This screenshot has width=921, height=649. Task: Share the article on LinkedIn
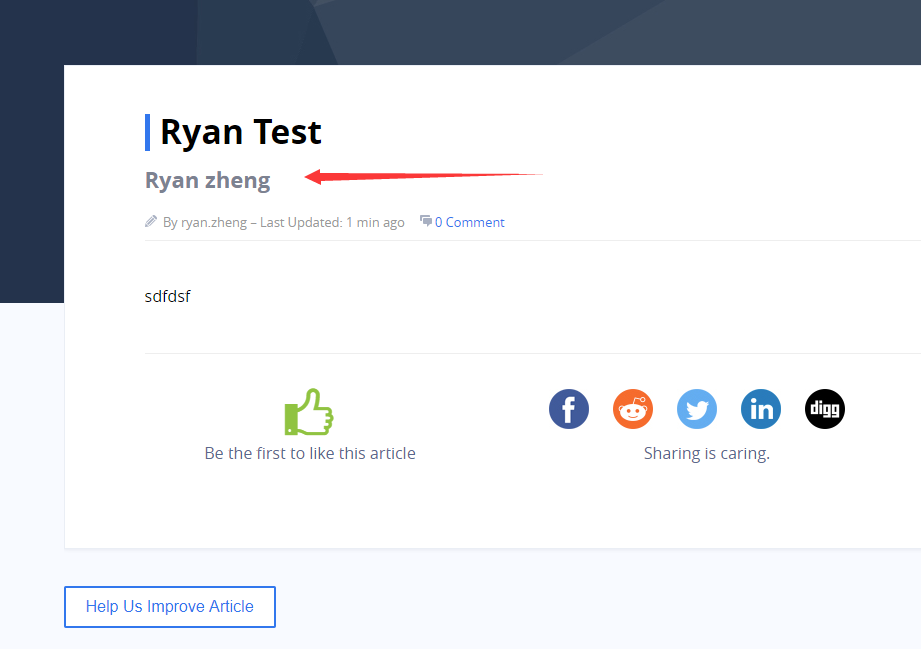(x=761, y=409)
